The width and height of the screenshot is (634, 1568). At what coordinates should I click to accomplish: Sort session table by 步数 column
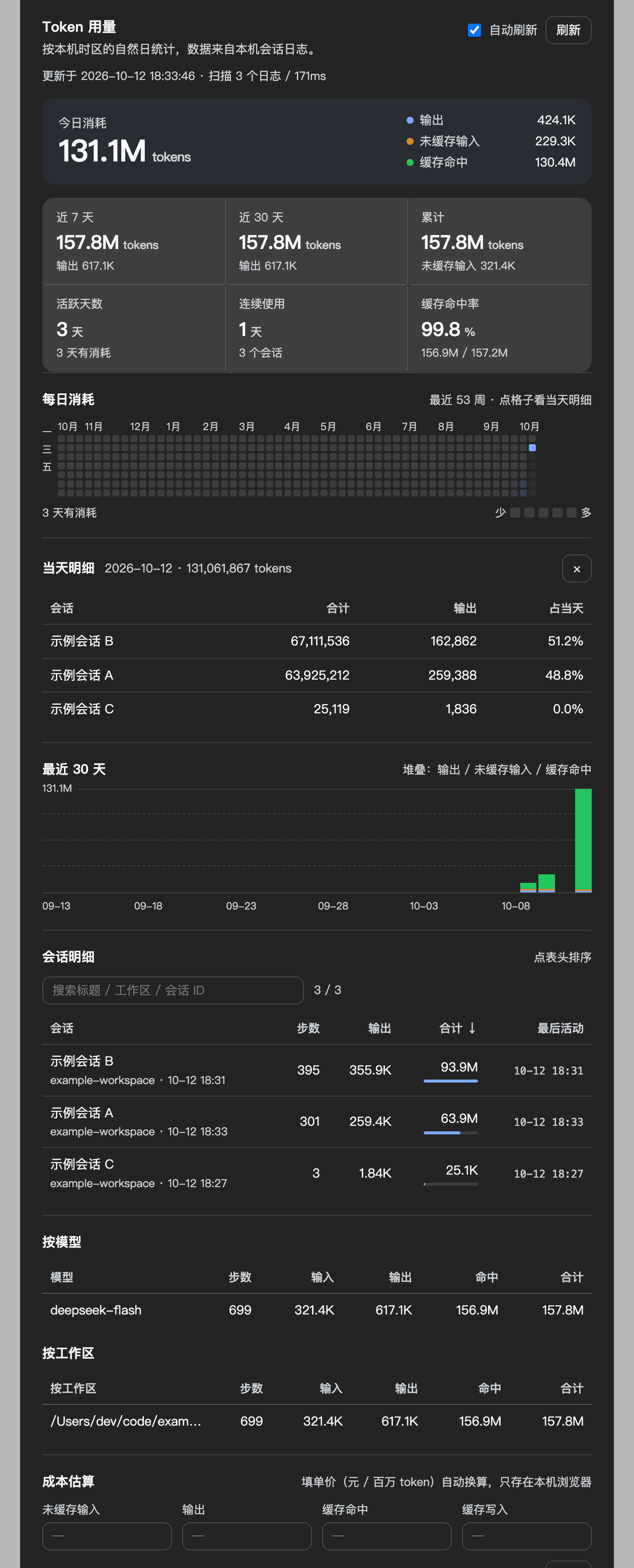308,1028
